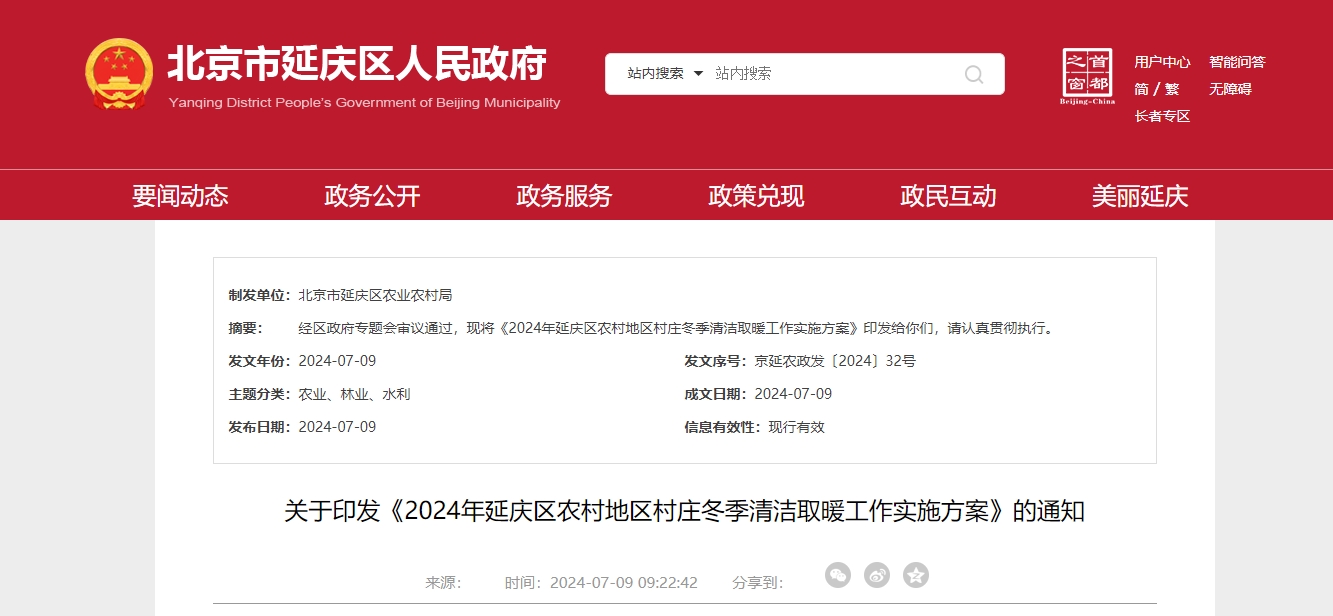1333x616 pixels.
Task: Open 用户中心 user center link
Action: 1162,62
